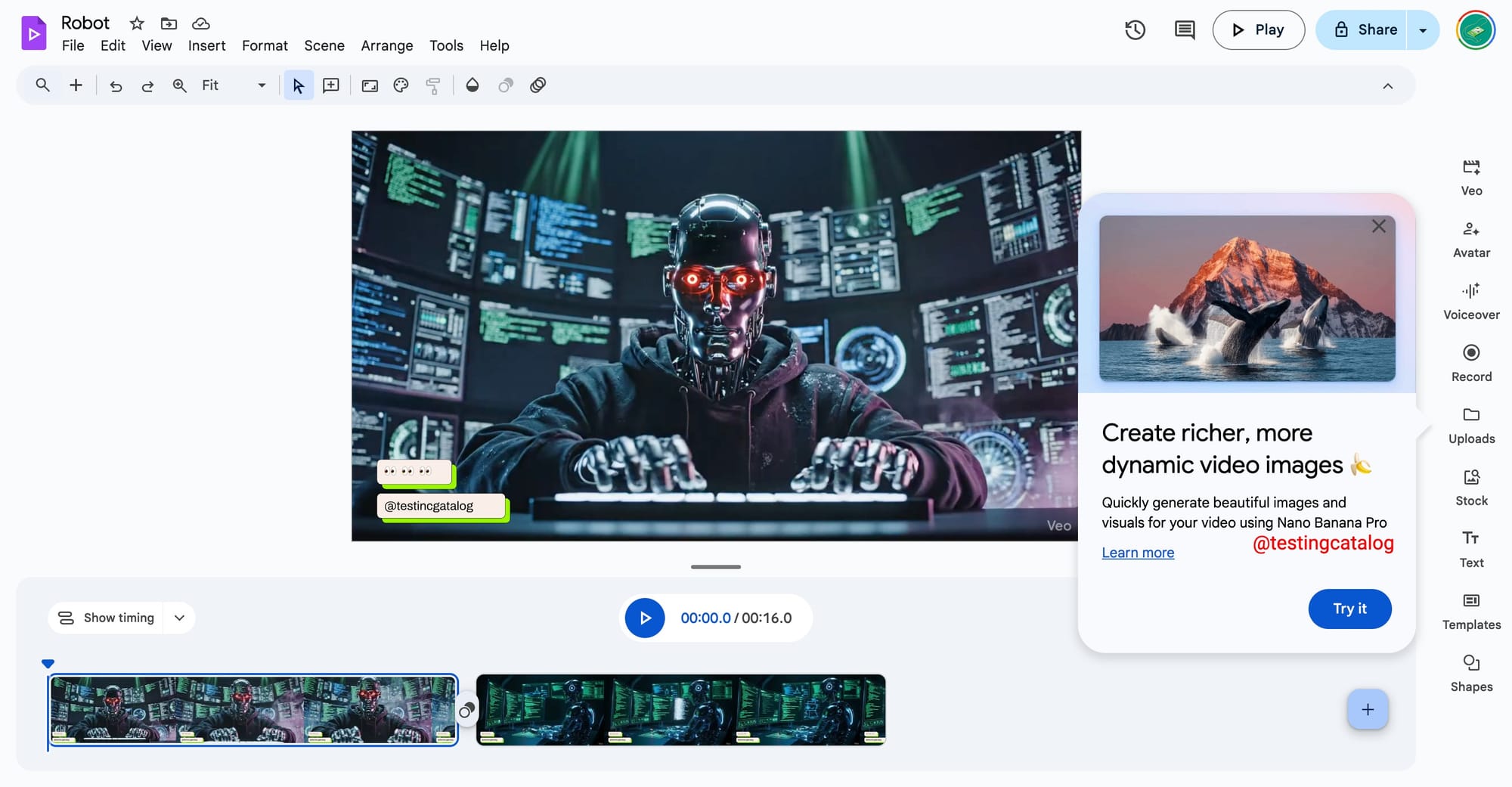Open the Avatar panel in sidebar

[x=1470, y=238]
